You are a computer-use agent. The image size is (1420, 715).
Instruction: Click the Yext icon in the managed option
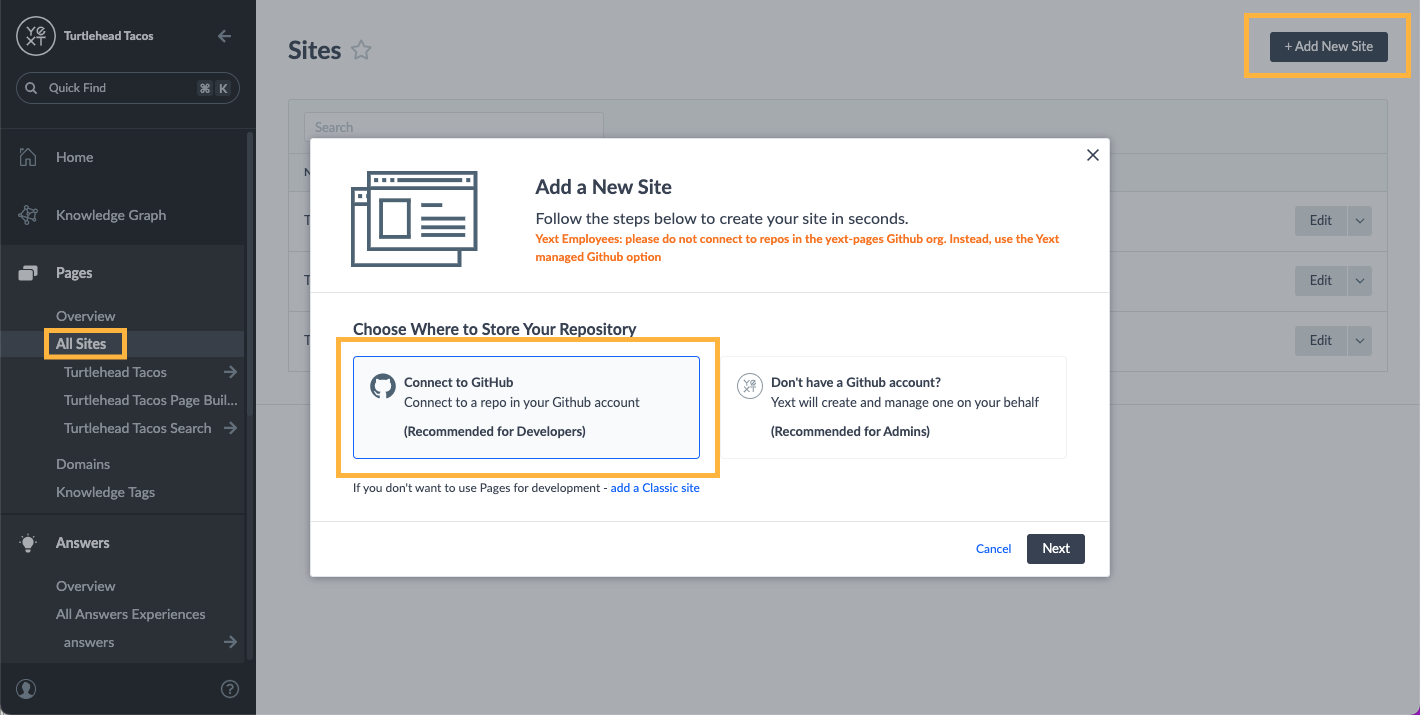(x=750, y=386)
